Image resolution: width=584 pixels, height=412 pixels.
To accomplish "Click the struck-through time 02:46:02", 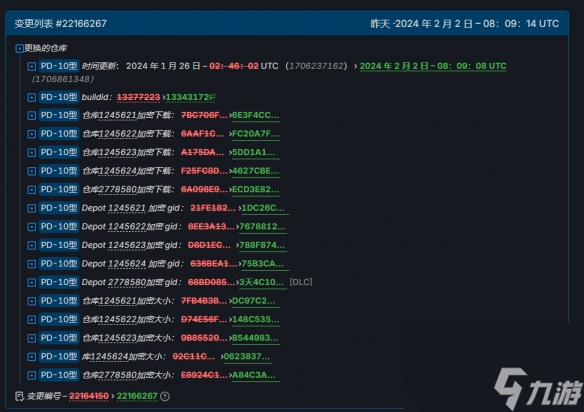I will (x=234, y=66).
